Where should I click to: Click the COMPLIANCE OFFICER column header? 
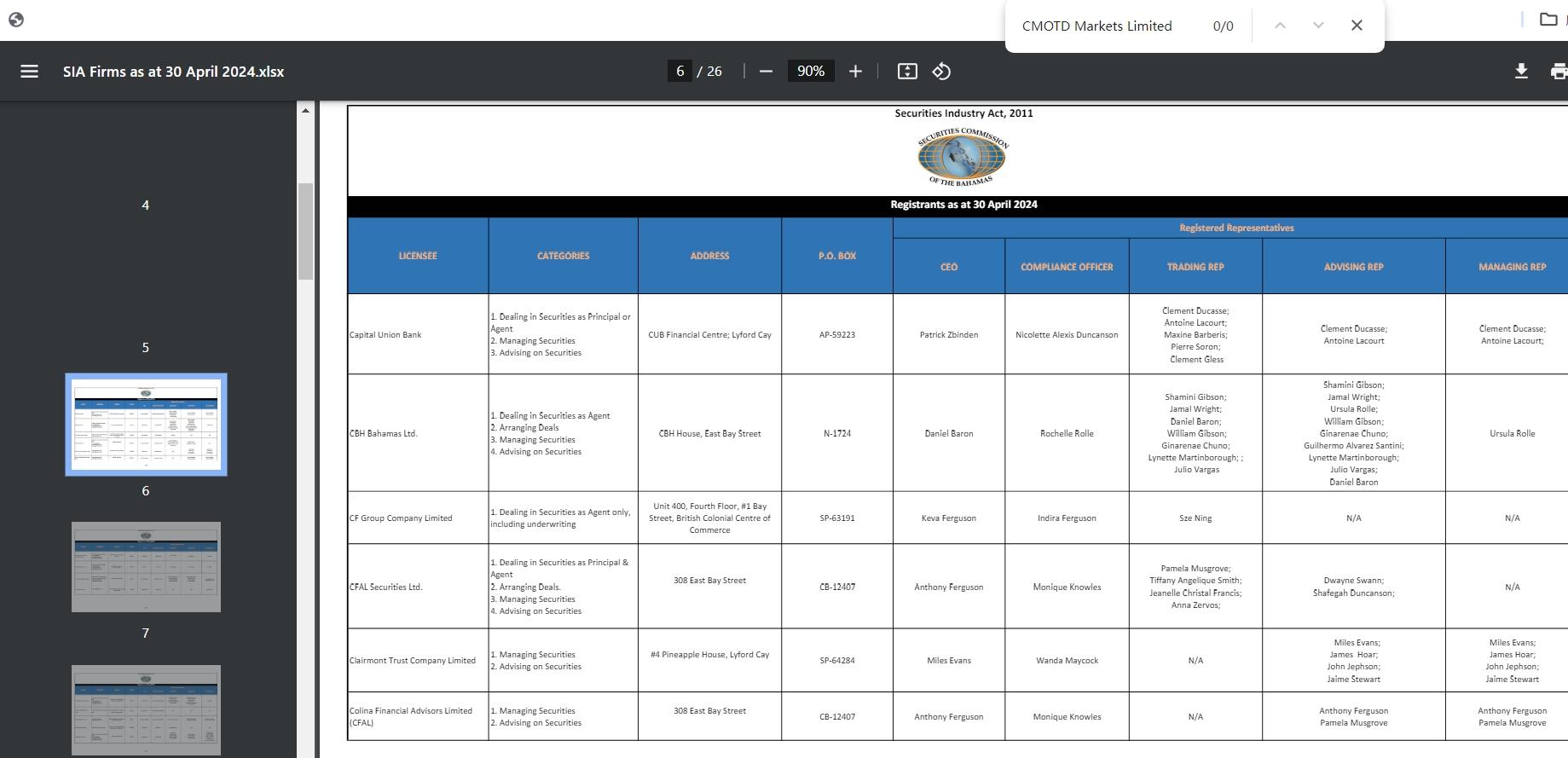[1067, 267]
